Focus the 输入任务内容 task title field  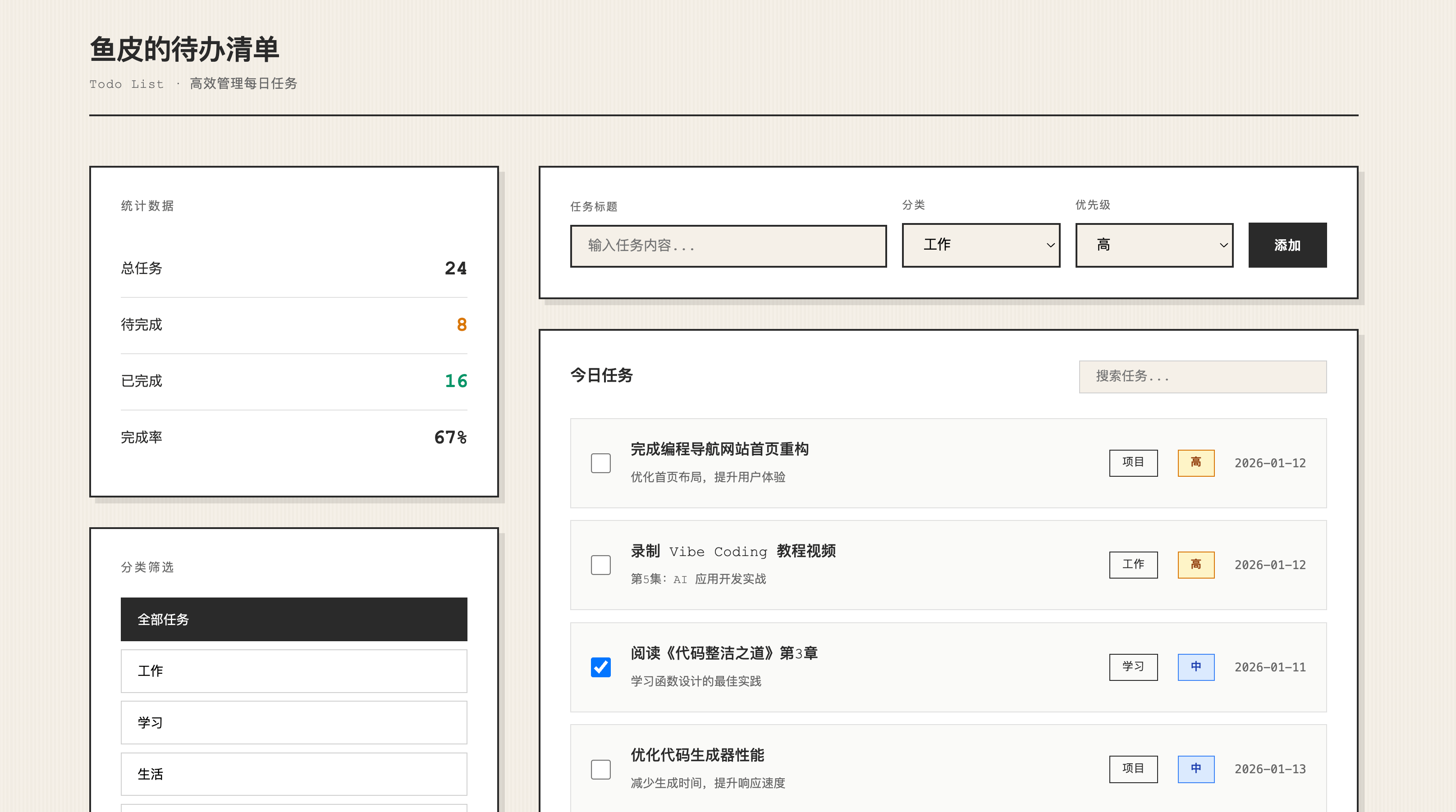point(728,246)
